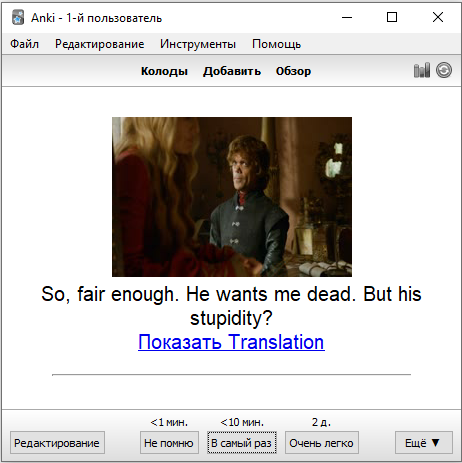The width and height of the screenshot is (462, 463).
Task: Open the Инструменты menu
Action: tap(198, 44)
